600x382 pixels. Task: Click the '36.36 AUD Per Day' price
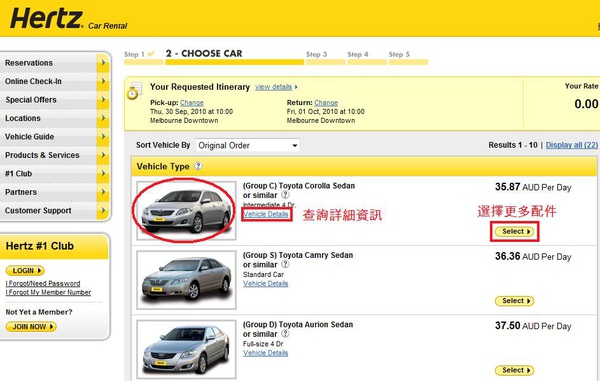[x=533, y=256]
